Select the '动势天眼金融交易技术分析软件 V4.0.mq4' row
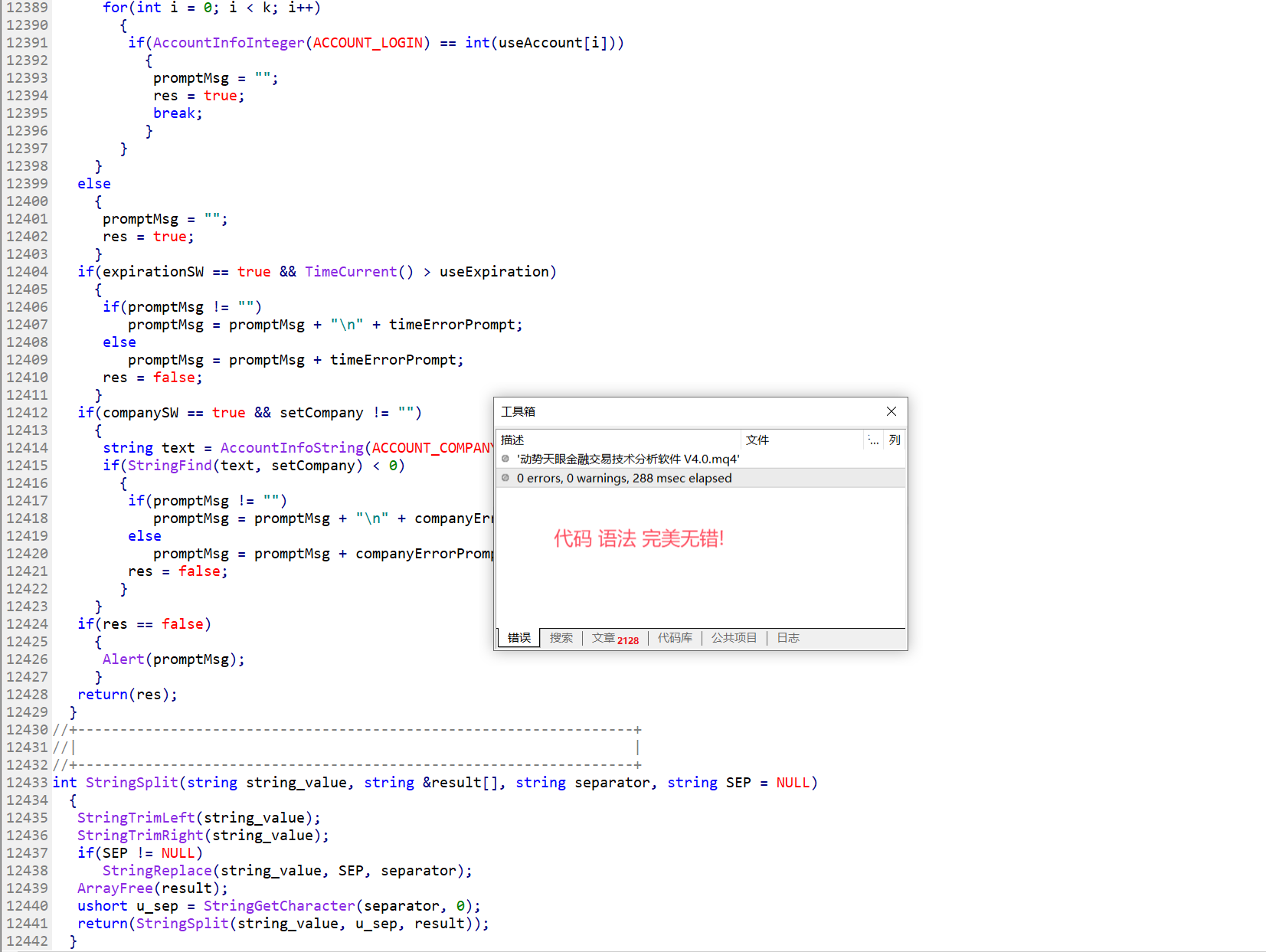Viewport: 1266px width, 952px height. pos(701,459)
